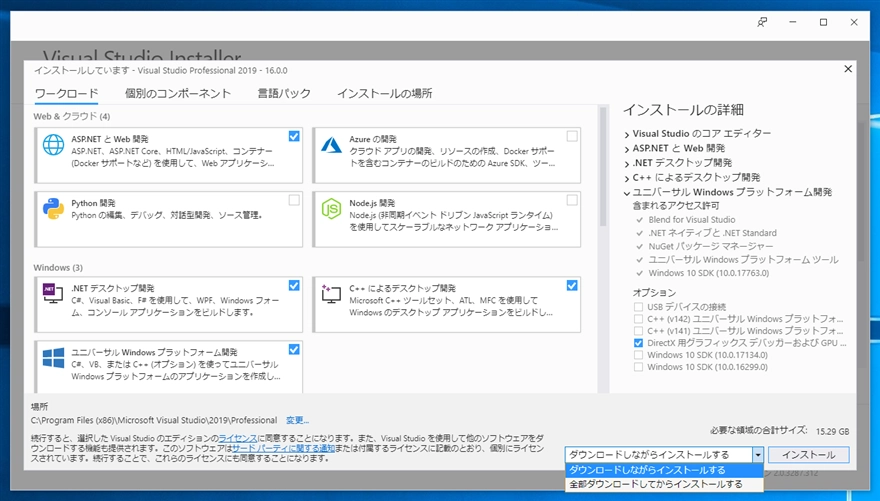This screenshot has width=880, height=501.
Task: Enable Windows 10 SDK (10.0.16299.0) option
Action: (x=638, y=367)
